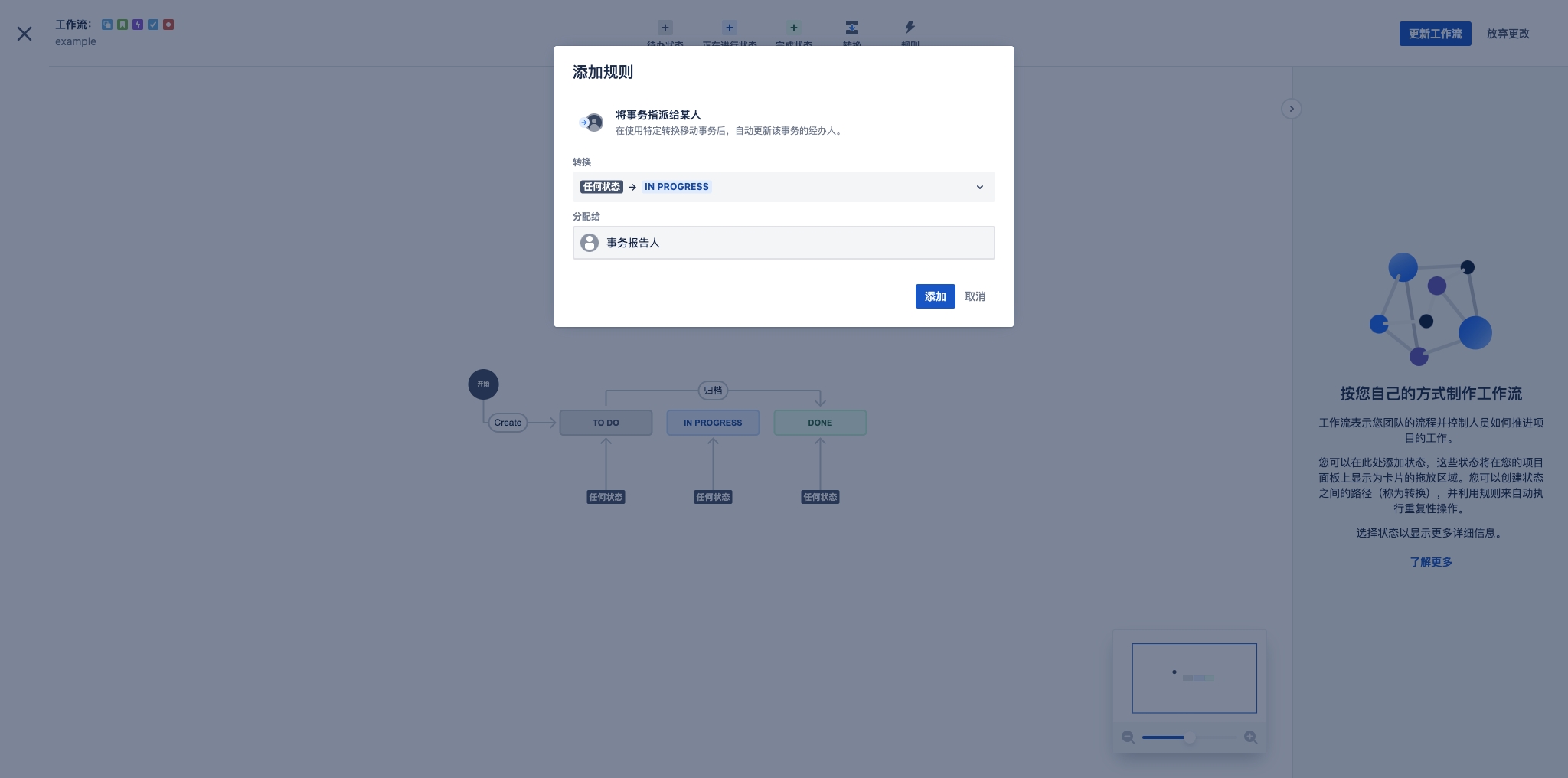
Task: Open the 了解更多 learn more link
Action: 1431,562
